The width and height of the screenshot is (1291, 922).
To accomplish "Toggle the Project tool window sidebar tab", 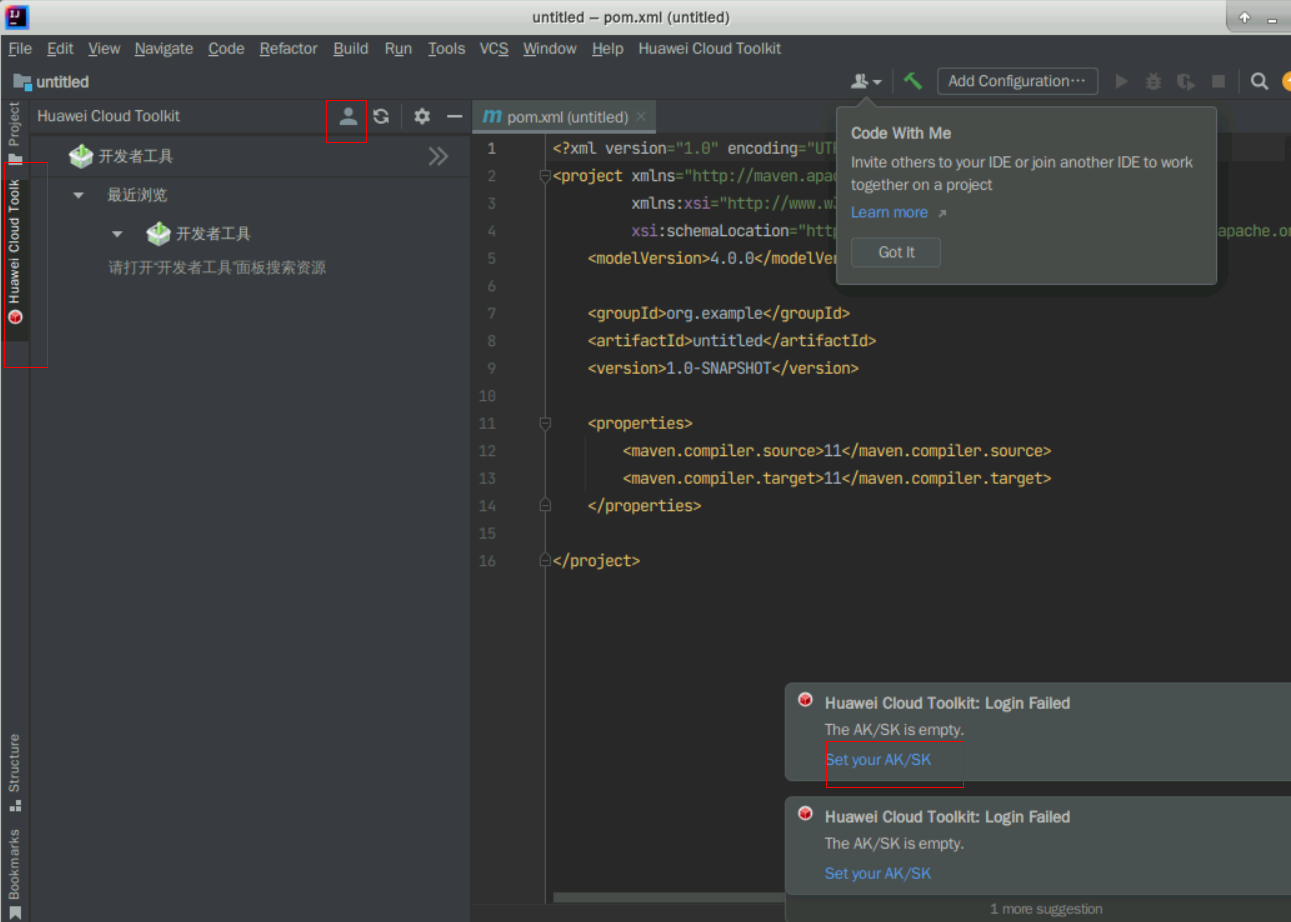I will 14,132.
